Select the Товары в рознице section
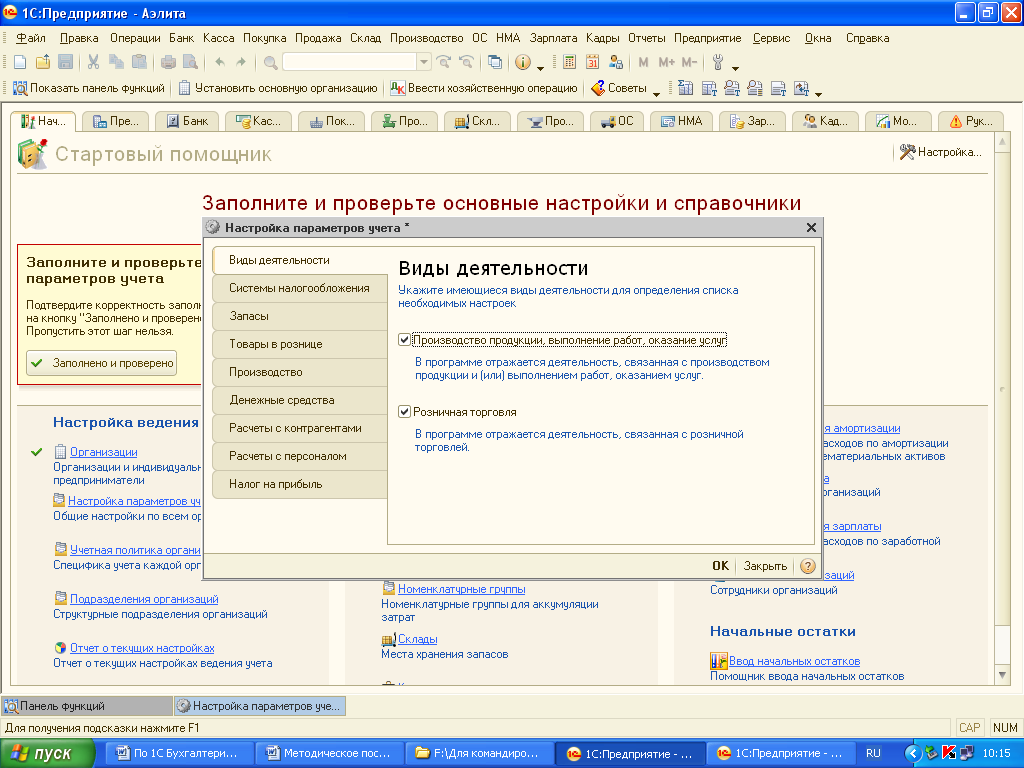Screen dimensions: 1024x768 299,344
